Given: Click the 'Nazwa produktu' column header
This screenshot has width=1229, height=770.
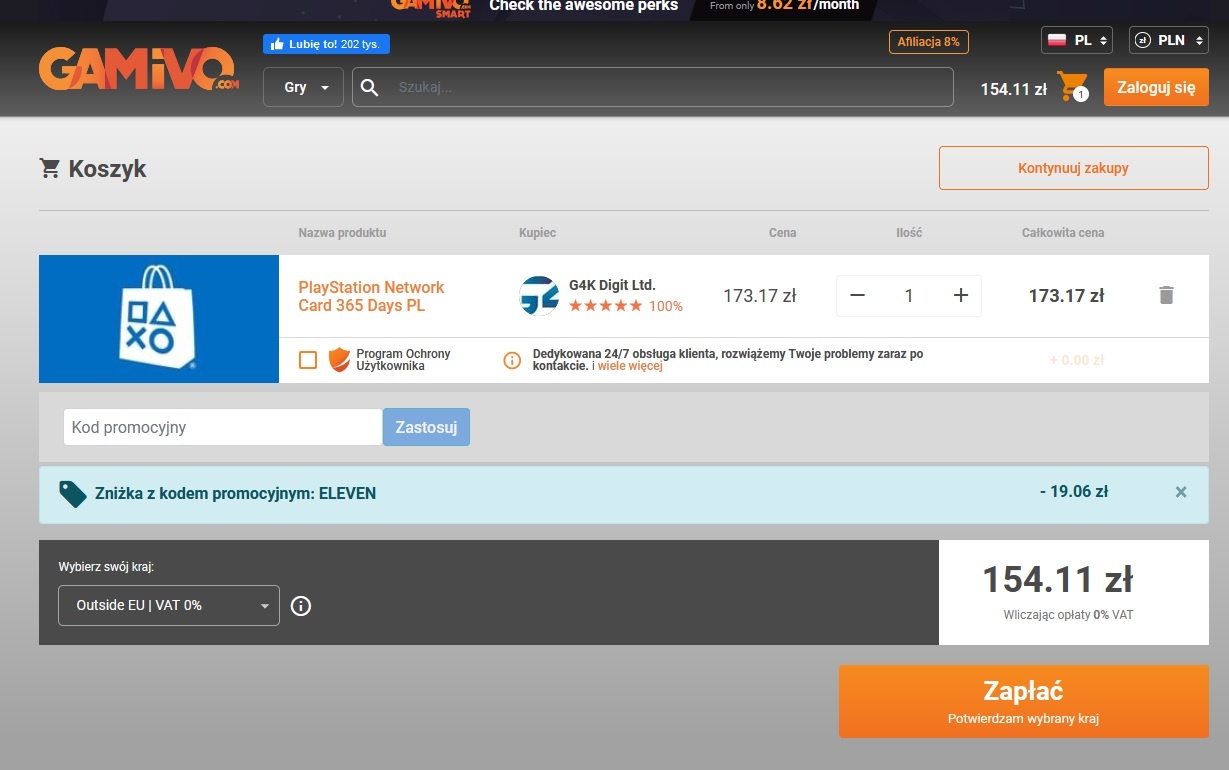Looking at the screenshot, I should click(x=342, y=233).
